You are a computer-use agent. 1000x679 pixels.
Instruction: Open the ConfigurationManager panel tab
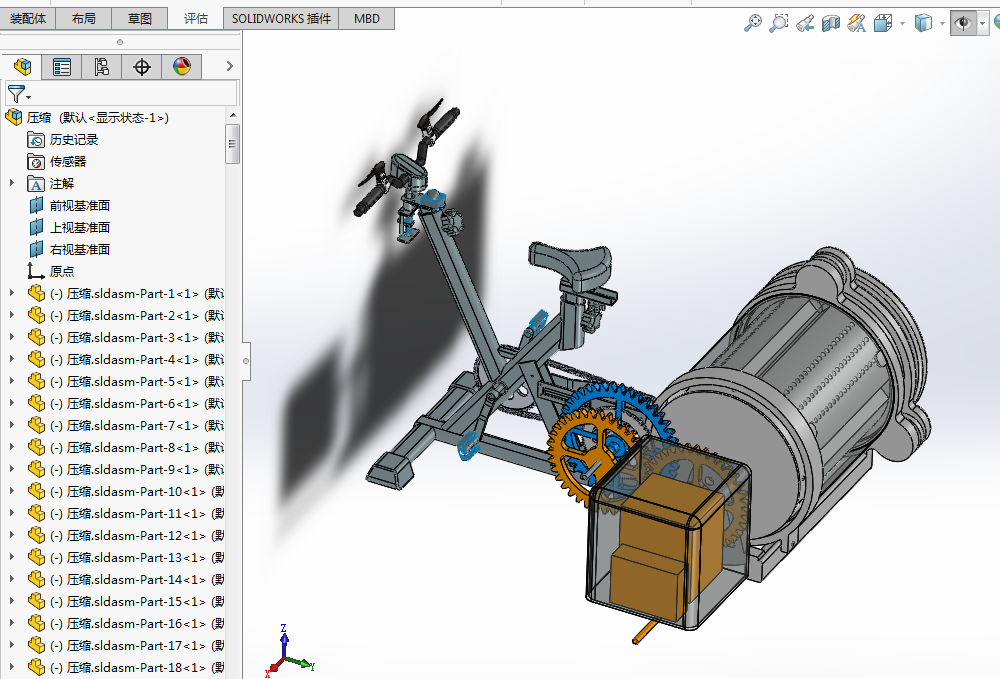tap(101, 67)
